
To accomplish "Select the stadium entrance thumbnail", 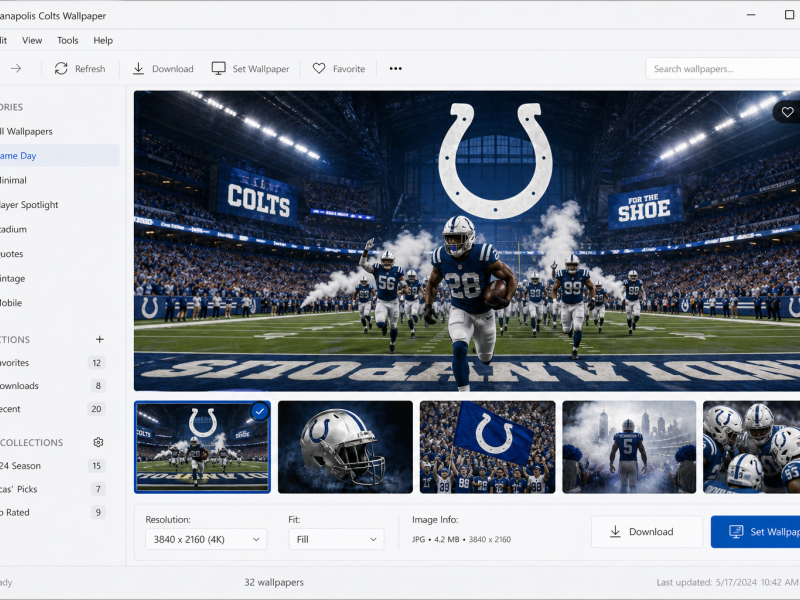I will 203,447.
